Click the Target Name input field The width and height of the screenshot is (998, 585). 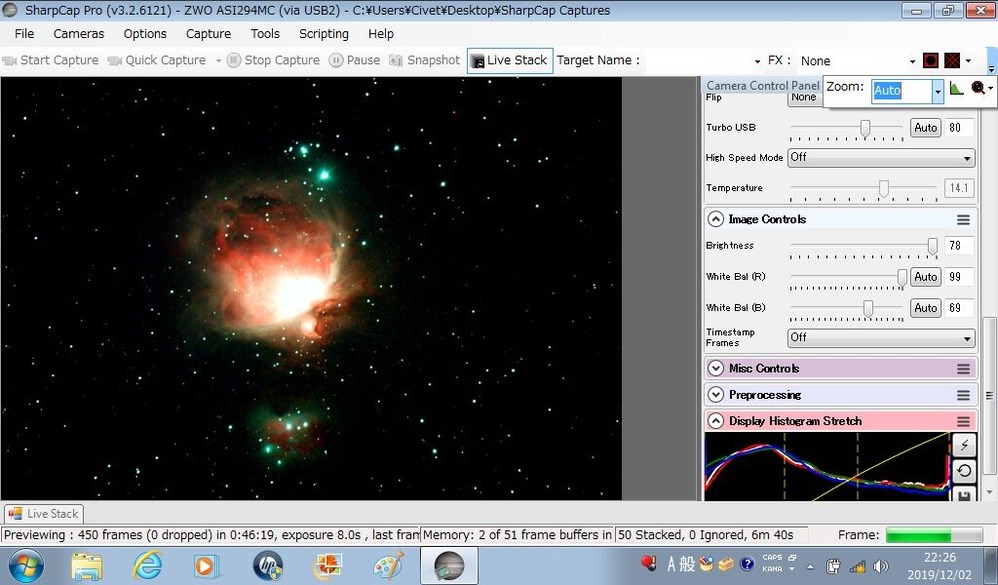point(698,61)
